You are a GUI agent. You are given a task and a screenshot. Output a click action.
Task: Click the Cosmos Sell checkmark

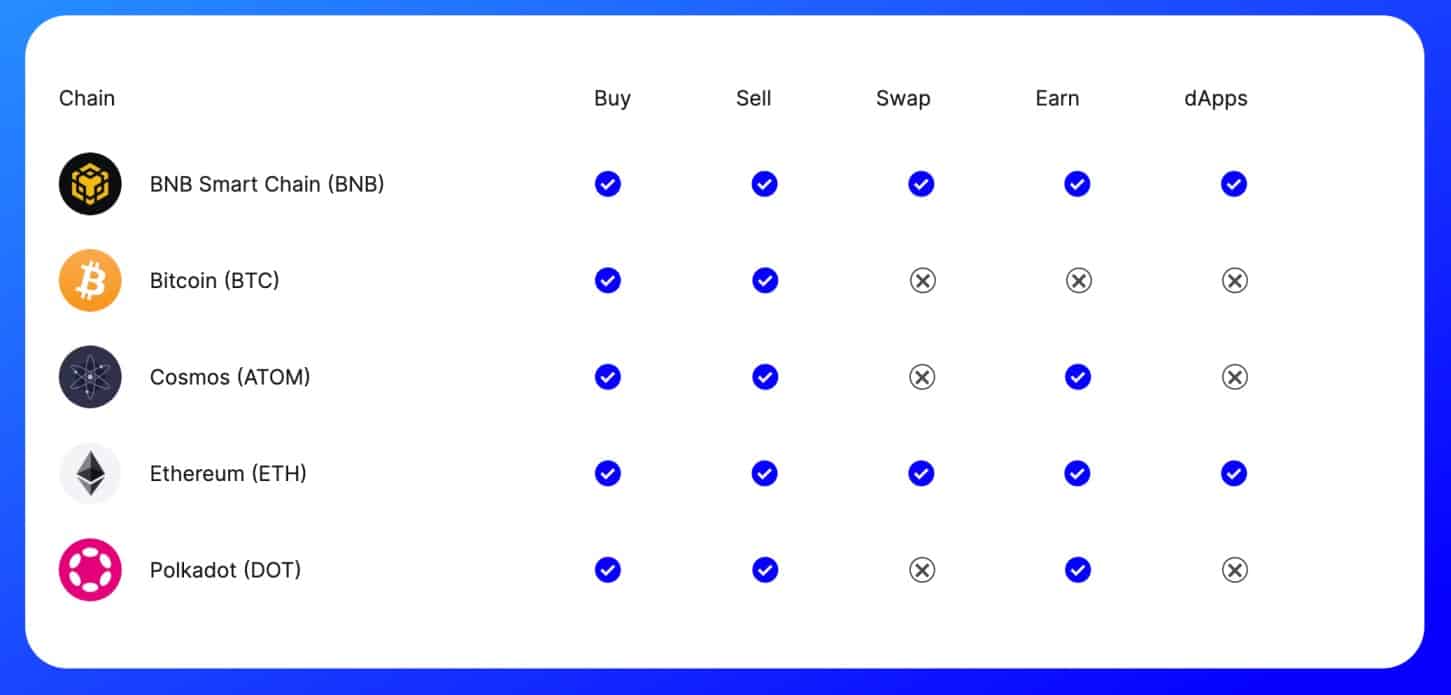point(765,377)
